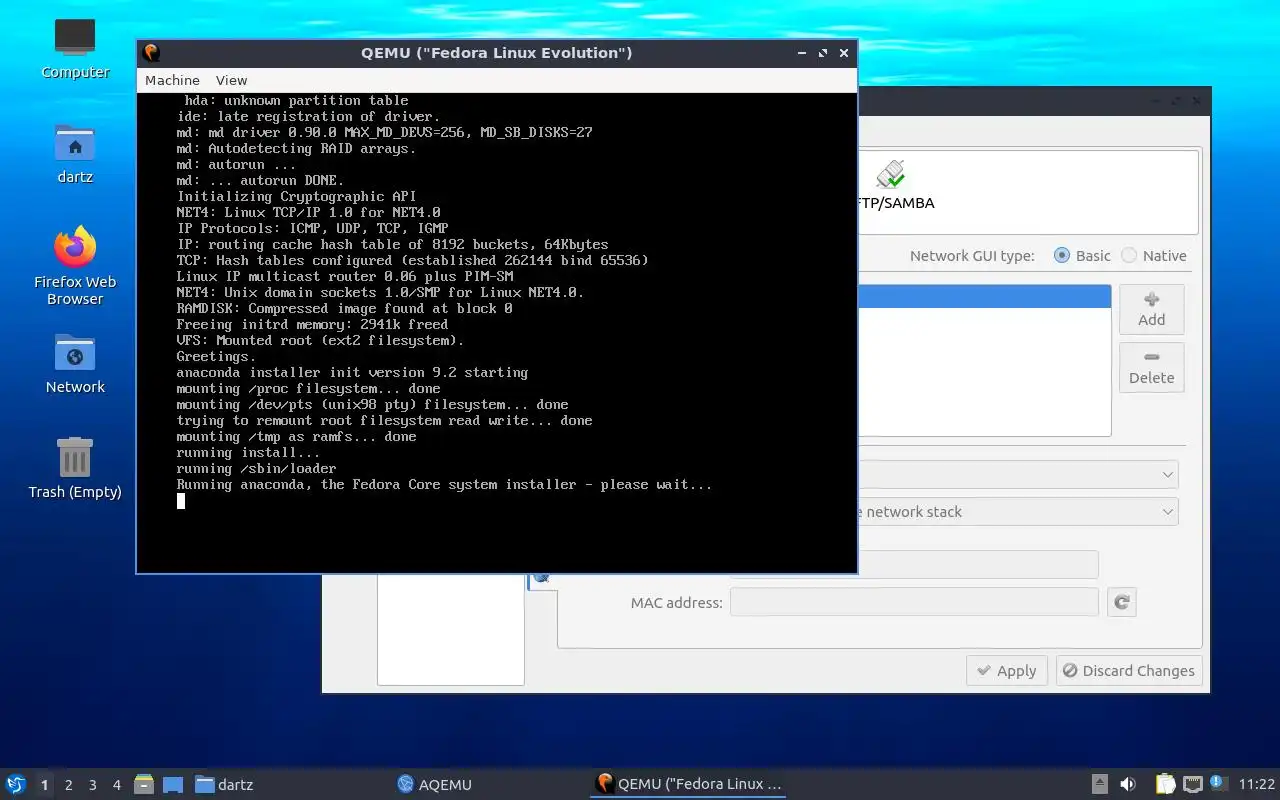Switch to QEMU Fedora Linux taskbar entry
This screenshot has width=1280, height=800.
(688, 784)
